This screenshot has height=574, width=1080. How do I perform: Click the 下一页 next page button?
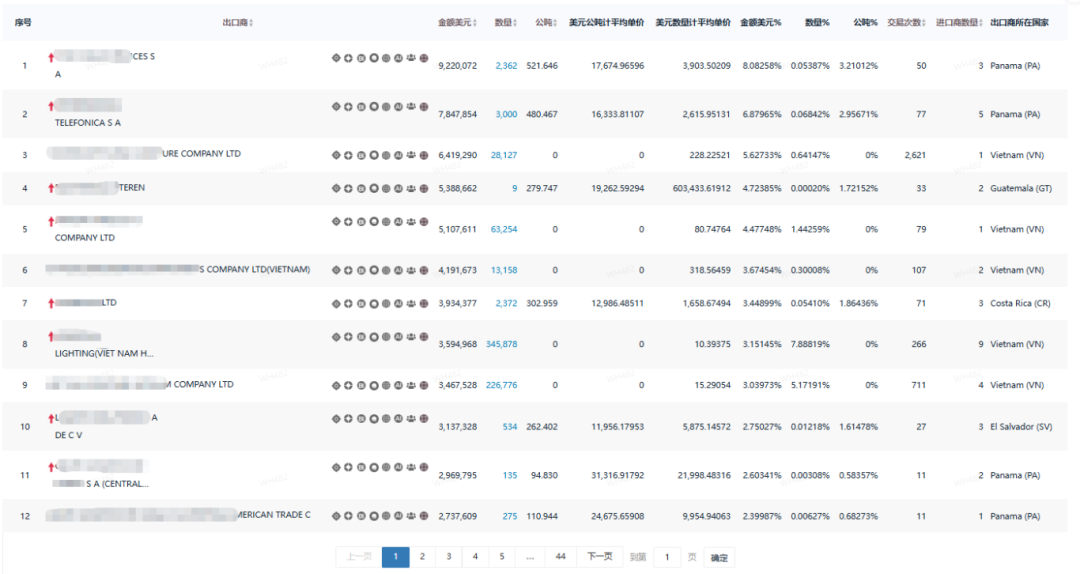point(599,557)
